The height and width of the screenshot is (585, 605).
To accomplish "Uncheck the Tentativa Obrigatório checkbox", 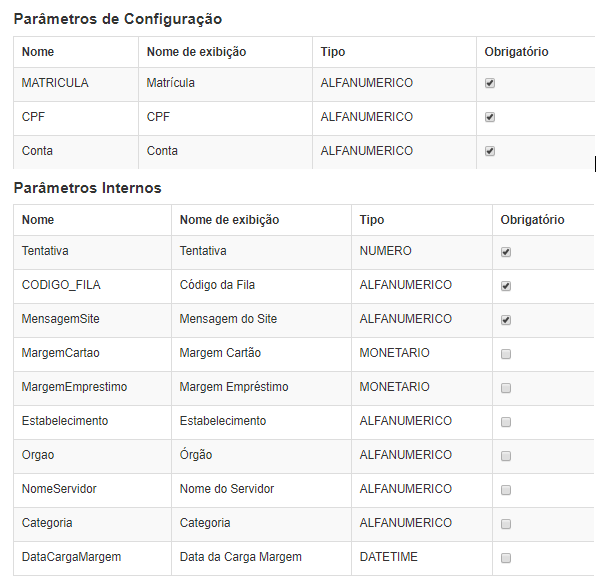I will pos(506,252).
